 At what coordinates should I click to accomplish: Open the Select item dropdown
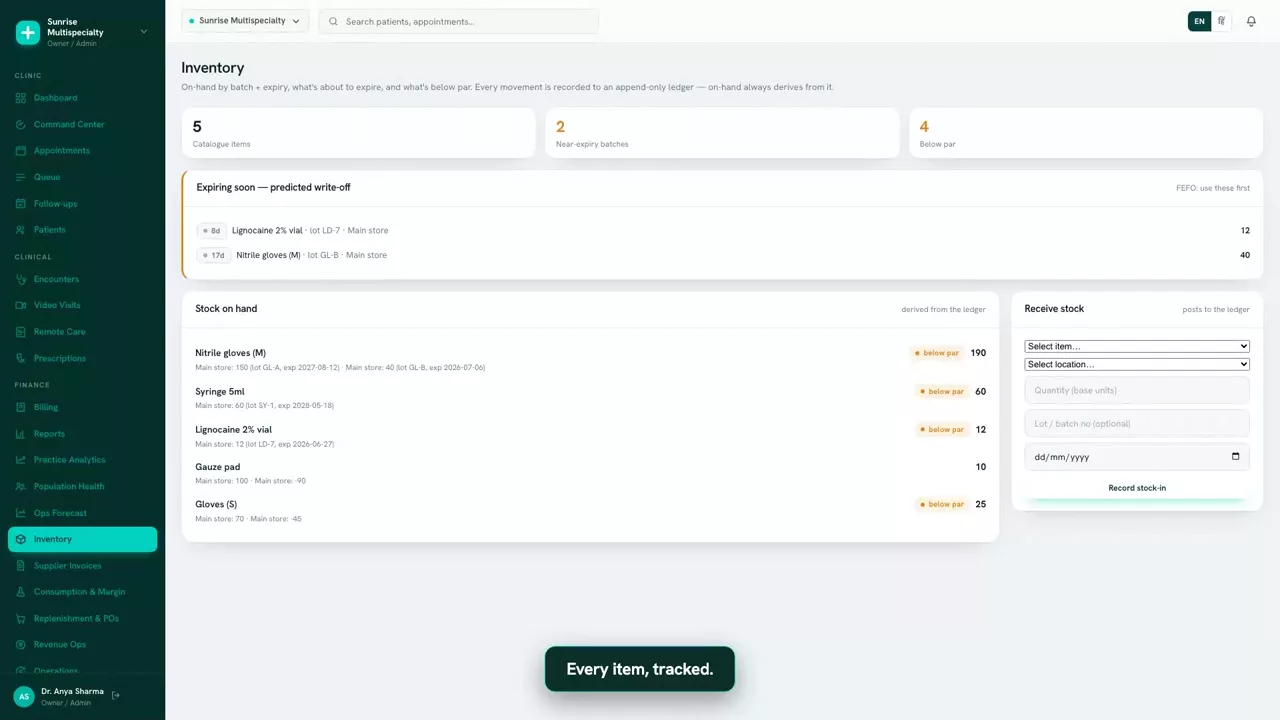click(x=1137, y=346)
